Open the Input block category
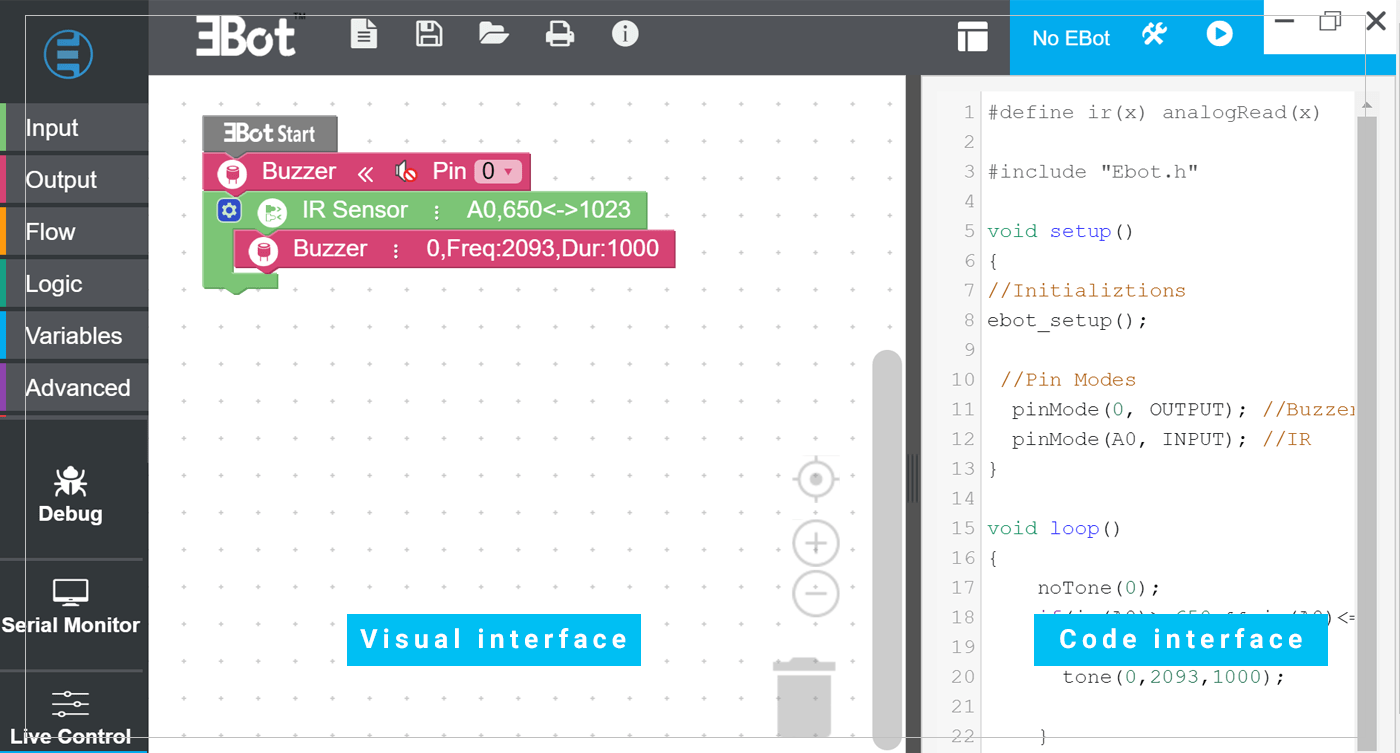This screenshot has height=753, width=1400. (x=75, y=128)
